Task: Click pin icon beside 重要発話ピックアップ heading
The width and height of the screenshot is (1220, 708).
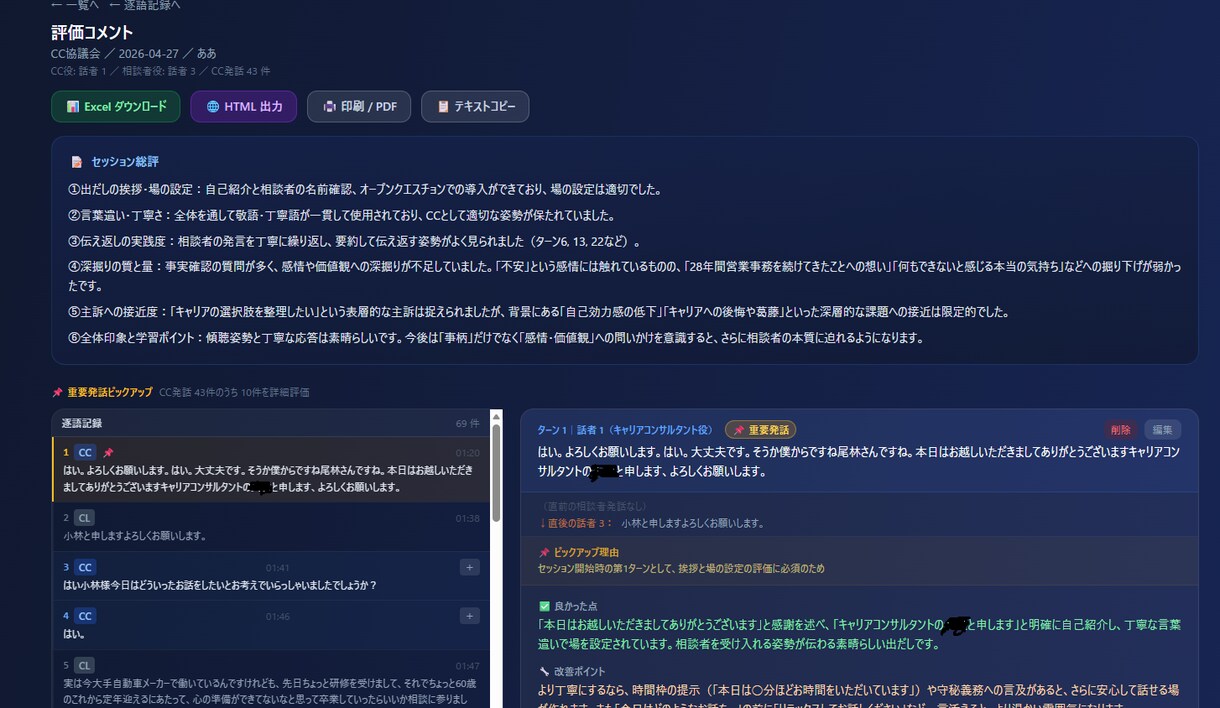Action: coord(57,393)
